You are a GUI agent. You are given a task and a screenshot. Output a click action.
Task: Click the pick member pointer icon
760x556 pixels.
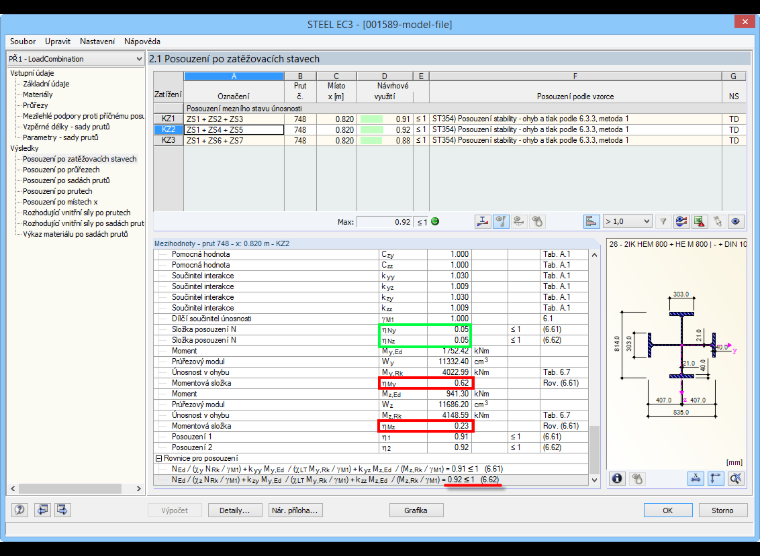pos(717,222)
